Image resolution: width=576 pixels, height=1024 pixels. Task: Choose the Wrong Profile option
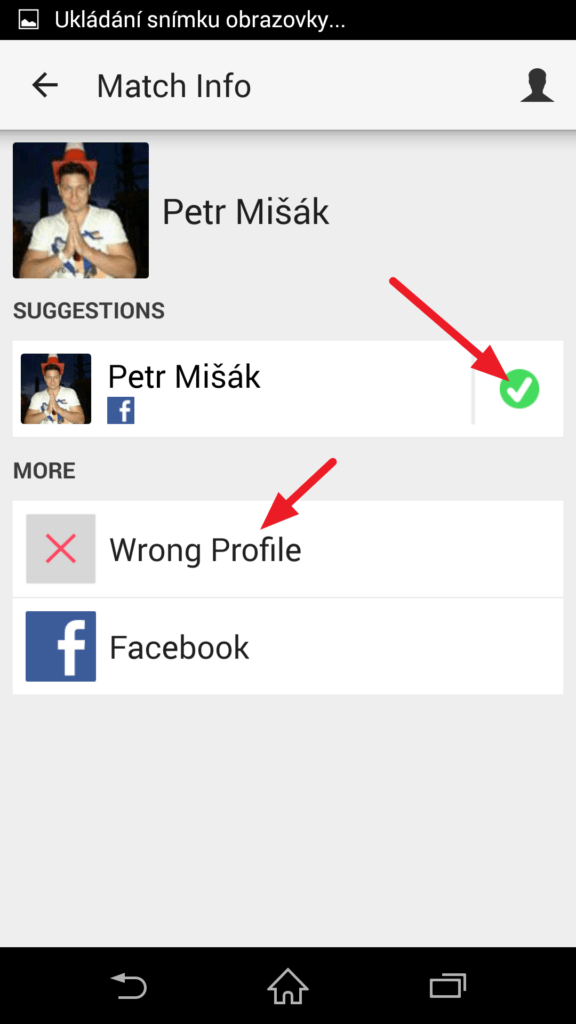point(288,549)
